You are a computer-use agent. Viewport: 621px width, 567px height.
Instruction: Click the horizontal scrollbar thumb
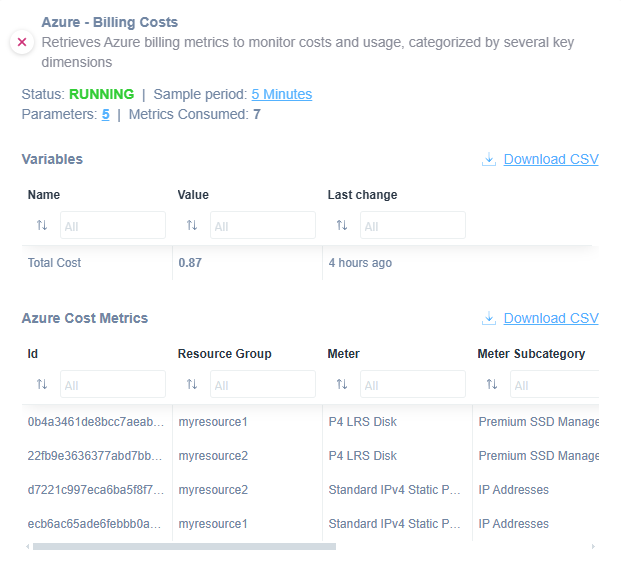coord(185,547)
